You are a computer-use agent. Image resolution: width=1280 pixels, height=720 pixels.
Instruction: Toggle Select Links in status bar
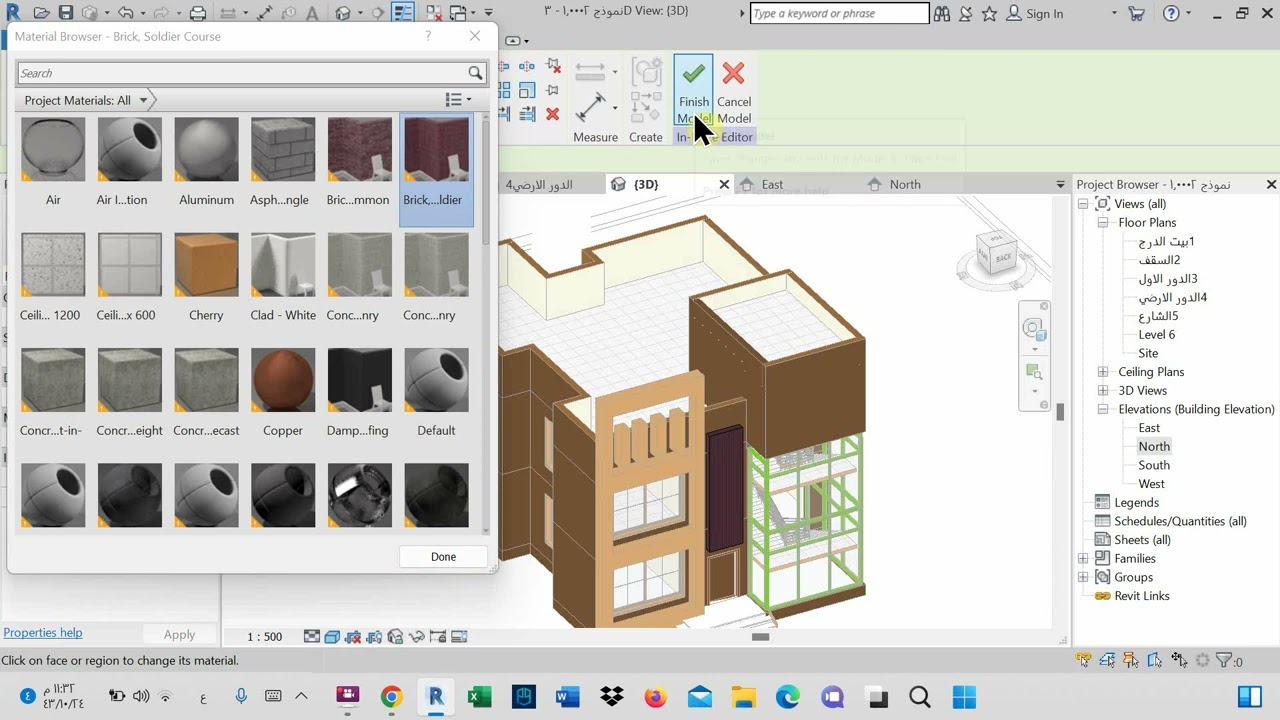(1083, 660)
